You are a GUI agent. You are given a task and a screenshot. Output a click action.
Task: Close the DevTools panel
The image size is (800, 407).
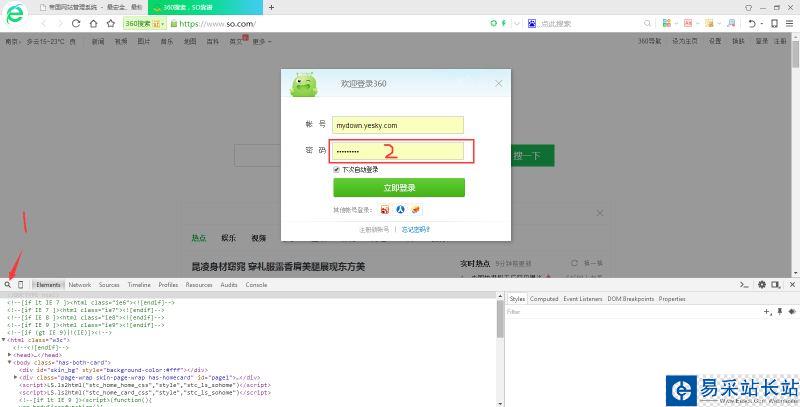click(792, 285)
